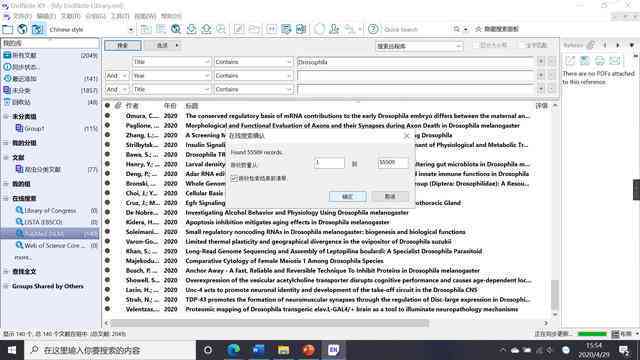Viewport: 640px width, 360px height.
Task: Switch to Online Search Mode globe icon
Action: [22, 29]
